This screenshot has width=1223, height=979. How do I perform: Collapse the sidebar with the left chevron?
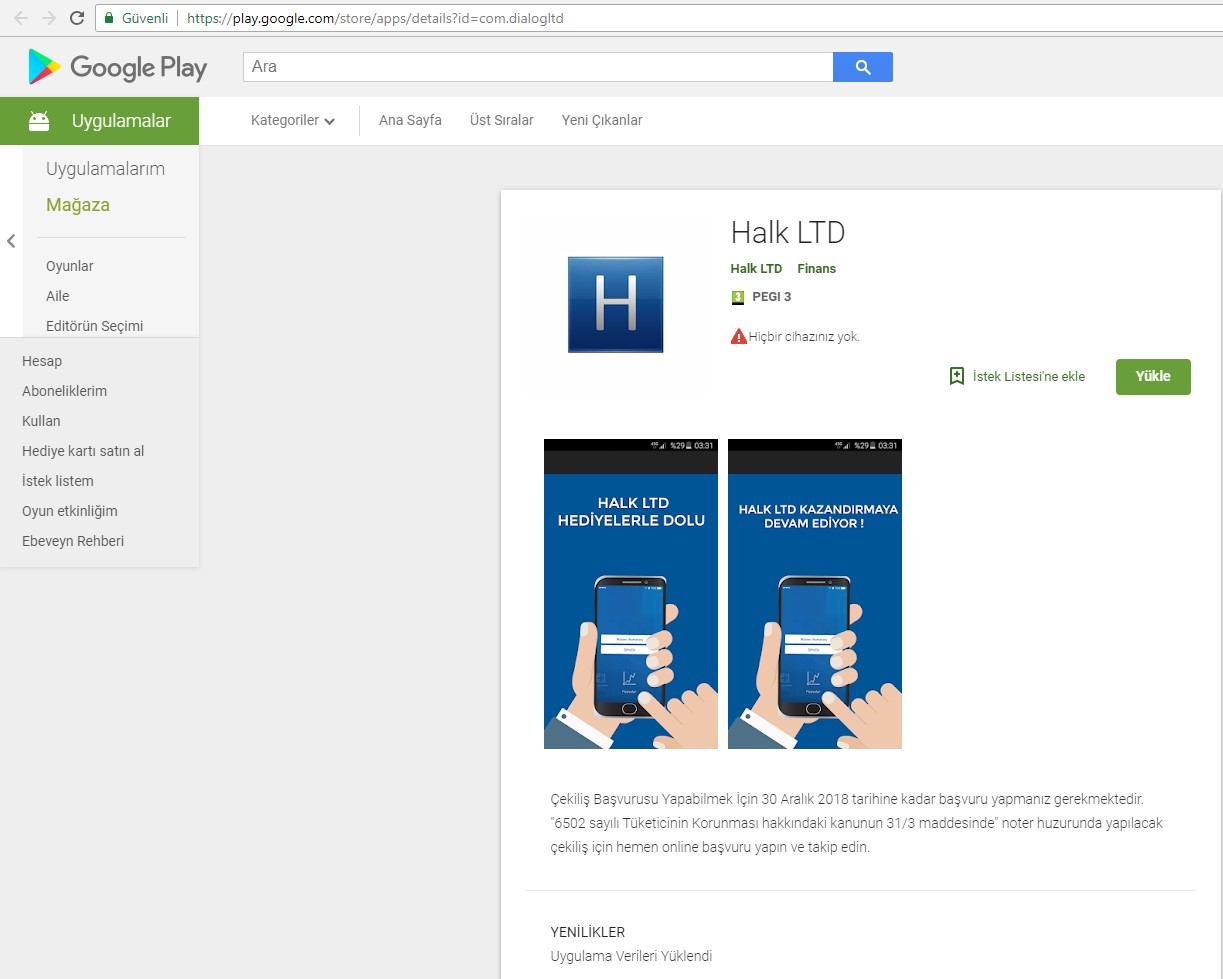(11, 241)
